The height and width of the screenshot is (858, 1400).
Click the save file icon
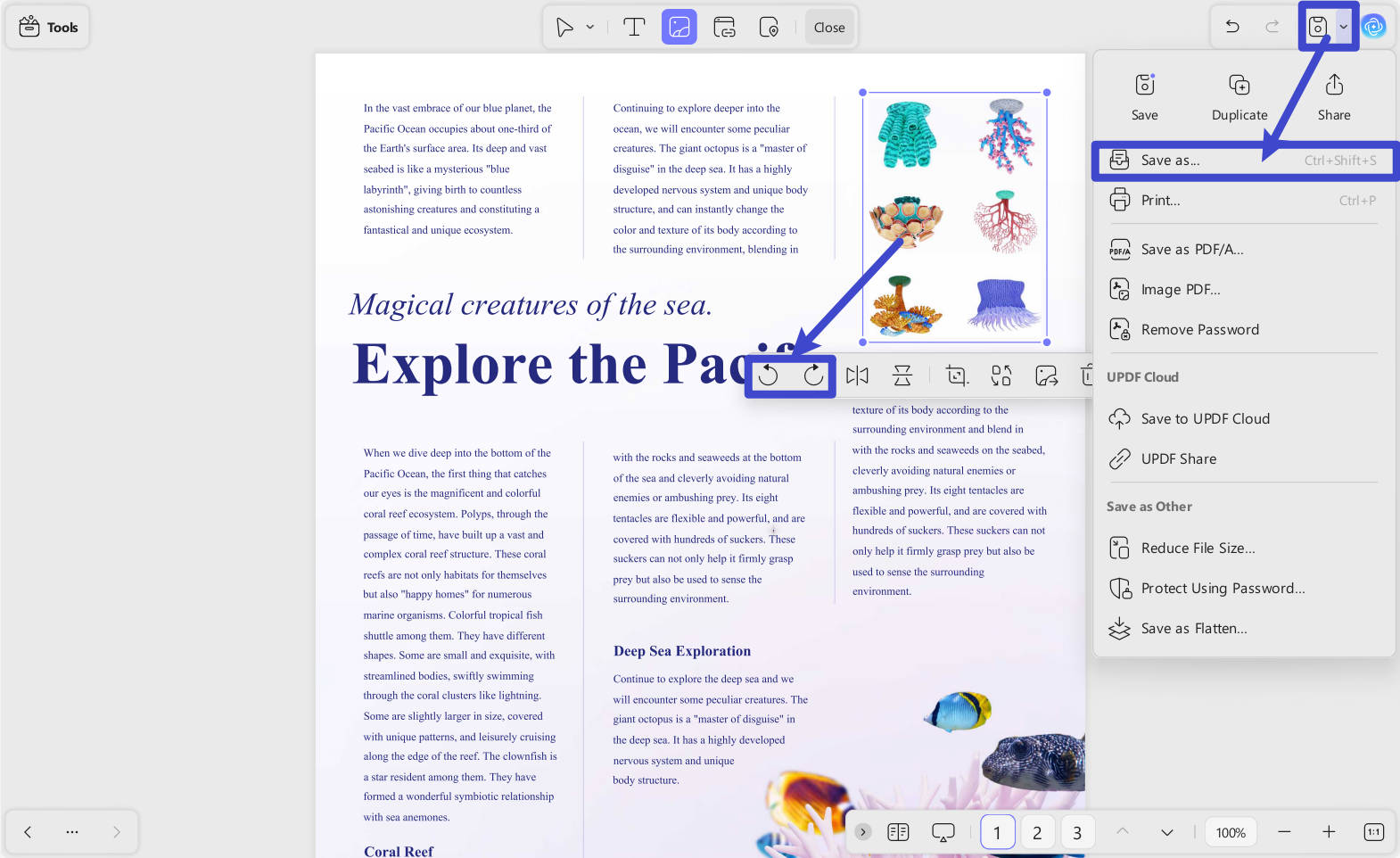1317,27
